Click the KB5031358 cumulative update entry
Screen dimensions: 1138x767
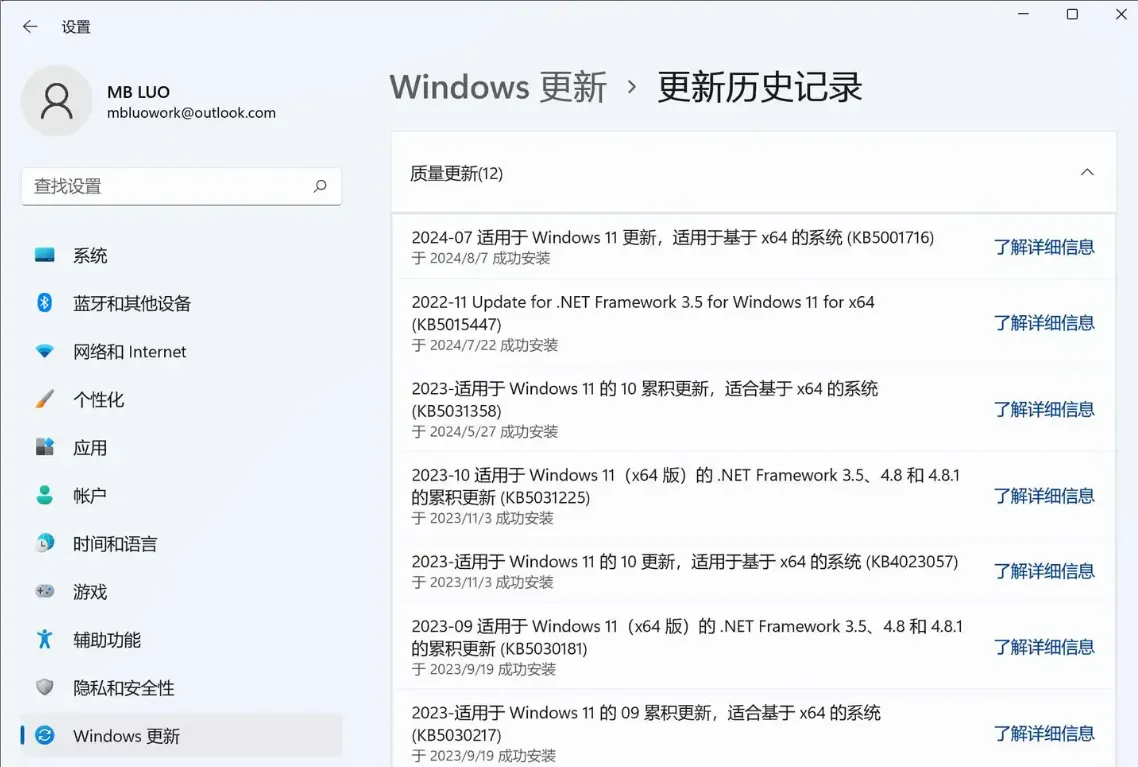[644, 399]
